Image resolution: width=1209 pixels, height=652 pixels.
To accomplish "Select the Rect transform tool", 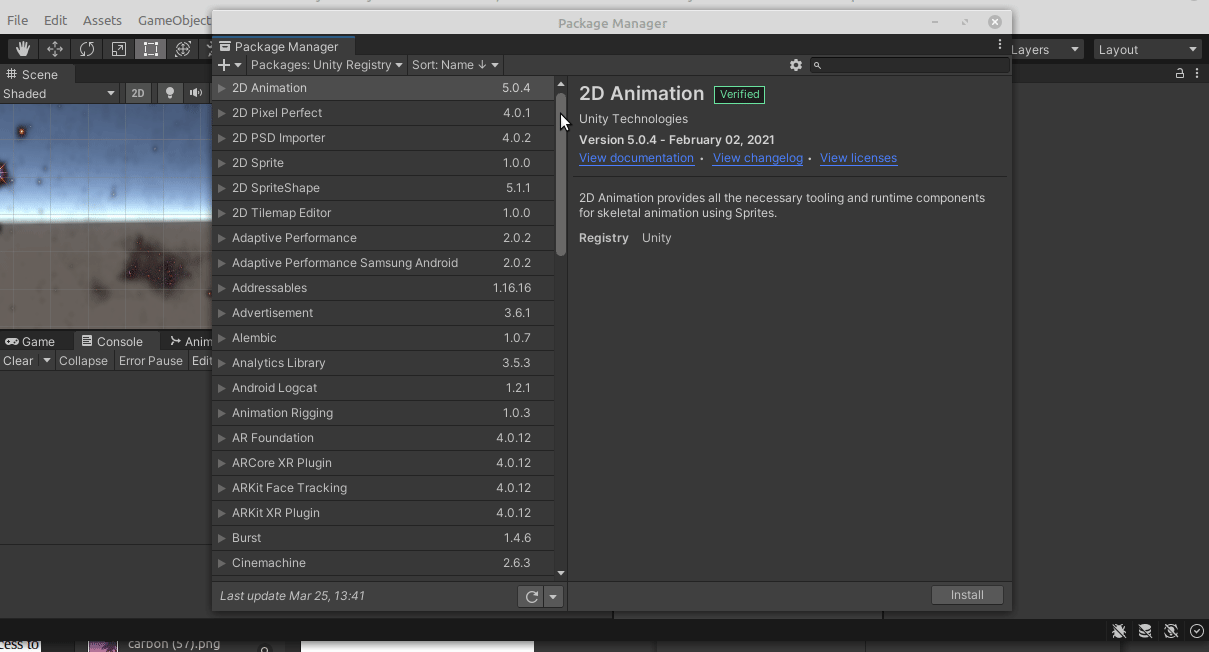I will (151, 49).
